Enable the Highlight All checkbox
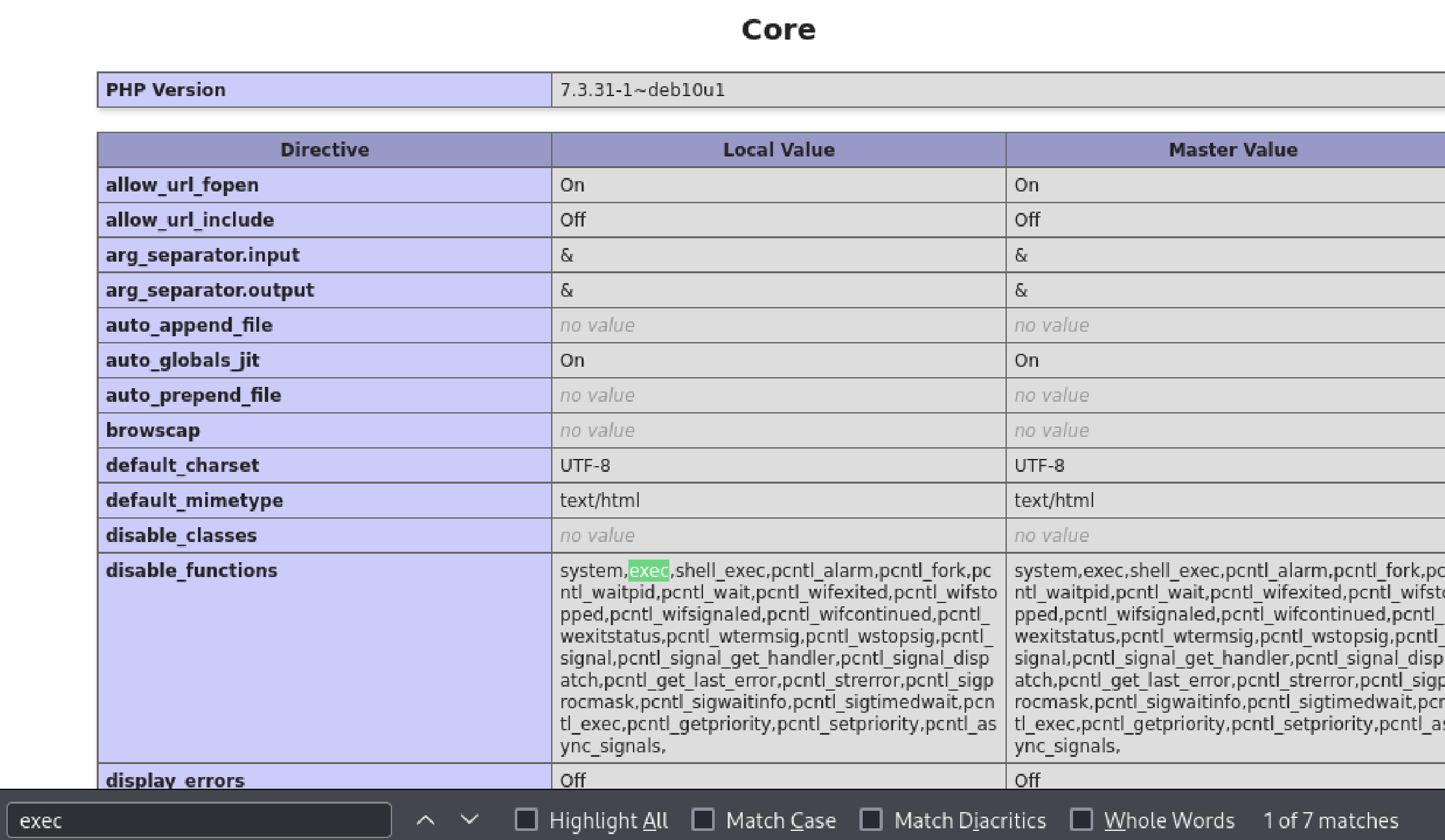Viewport: 1445px width, 840px height. (526, 820)
